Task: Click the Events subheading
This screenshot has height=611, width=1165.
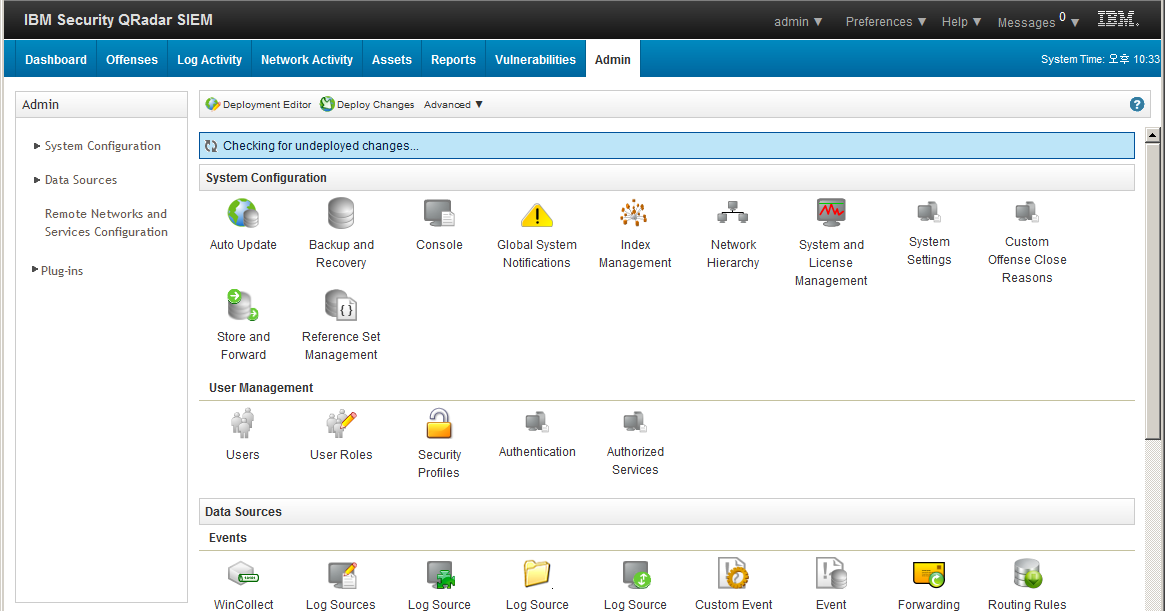Action: (227, 538)
